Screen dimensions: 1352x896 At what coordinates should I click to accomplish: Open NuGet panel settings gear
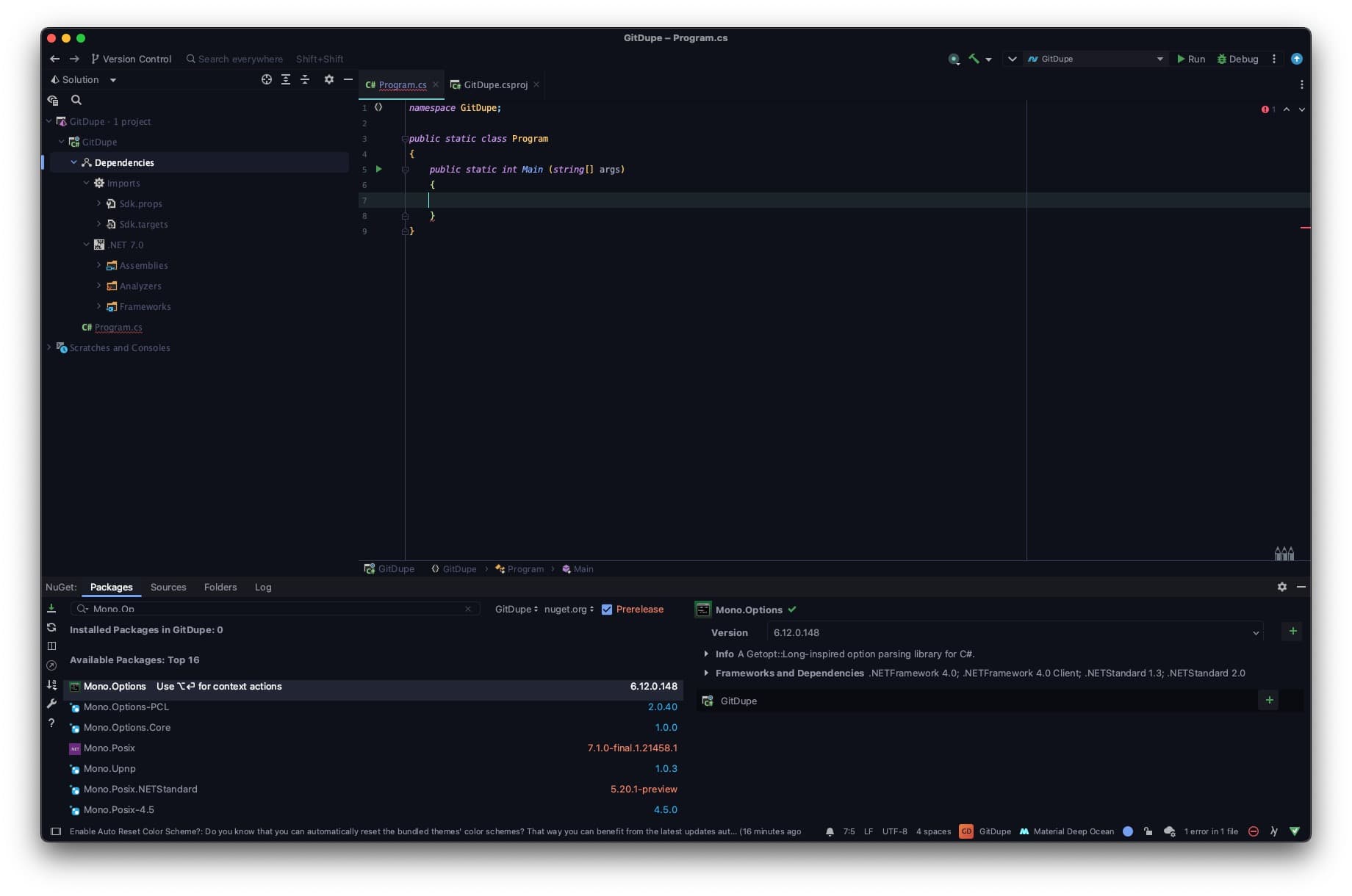(1281, 587)
